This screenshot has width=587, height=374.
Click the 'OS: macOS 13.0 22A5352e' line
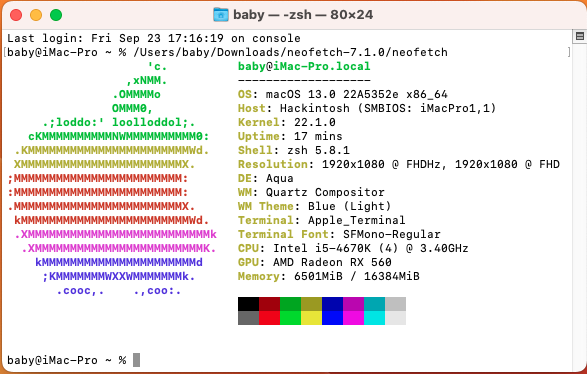[343, 94]
